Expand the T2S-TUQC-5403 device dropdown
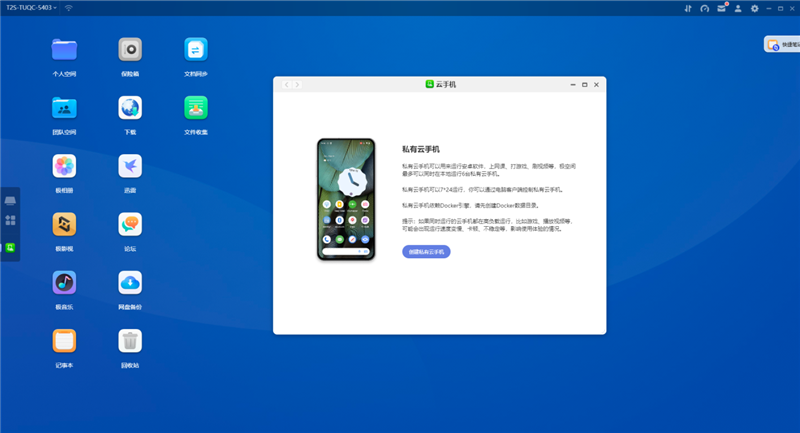 click(31, 8)
